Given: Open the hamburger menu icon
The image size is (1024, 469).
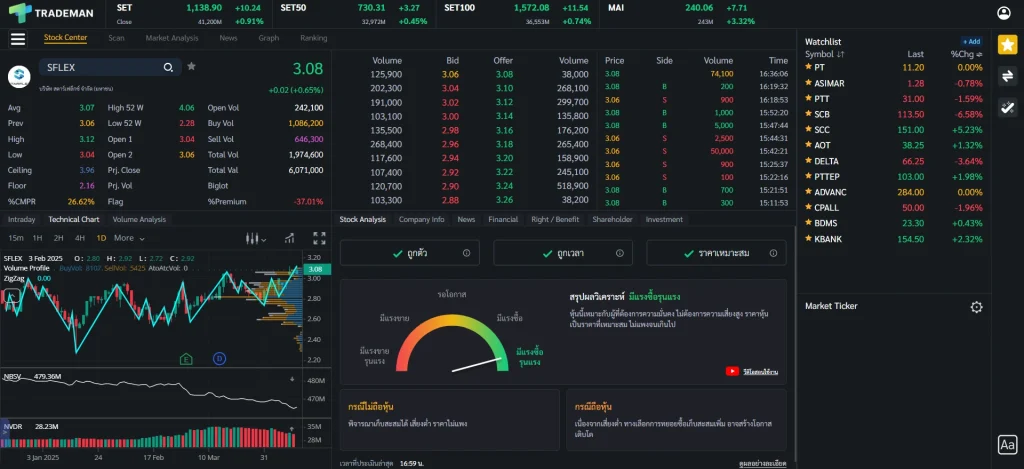Looking at the screenshot, I should click(x=17, y=39).
